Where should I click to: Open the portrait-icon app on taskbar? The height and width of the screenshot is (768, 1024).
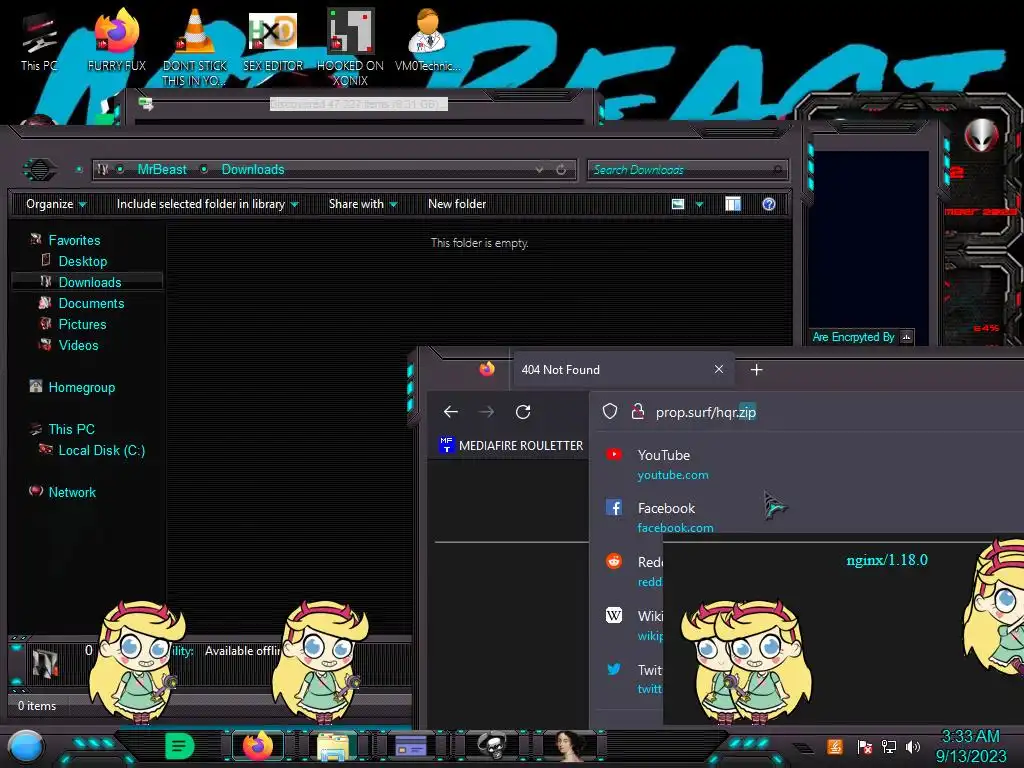[x=570, y=746]
